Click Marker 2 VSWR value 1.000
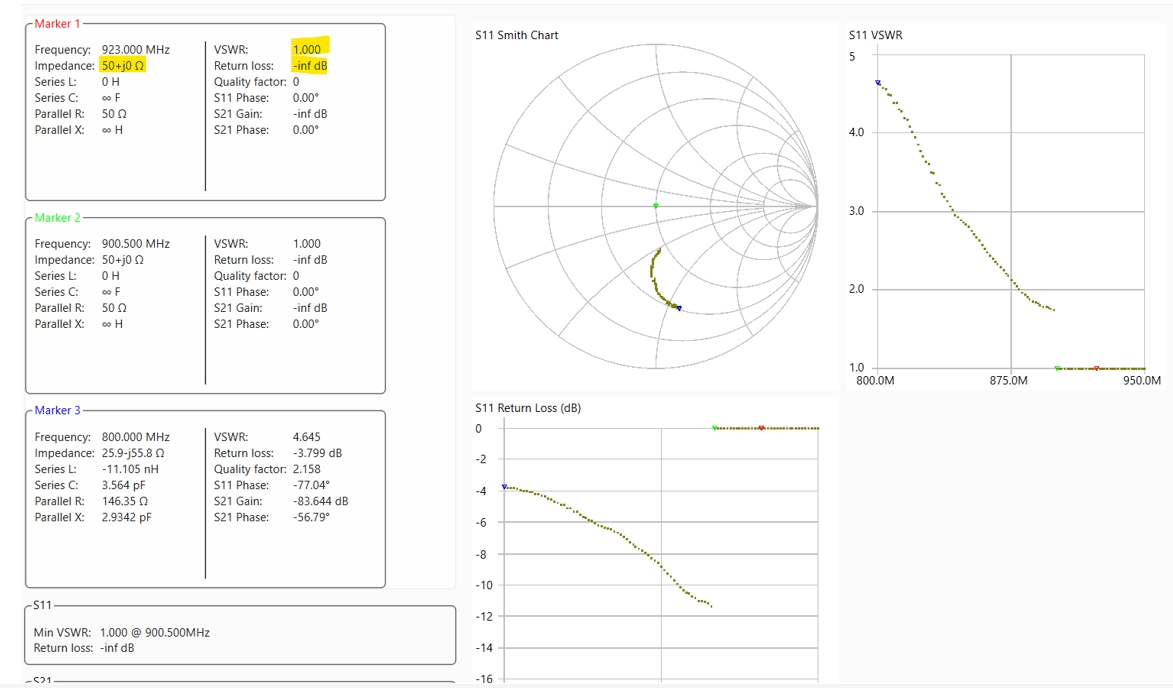The height and width of the screenshot is (688, 1173). tap(307, 244)
